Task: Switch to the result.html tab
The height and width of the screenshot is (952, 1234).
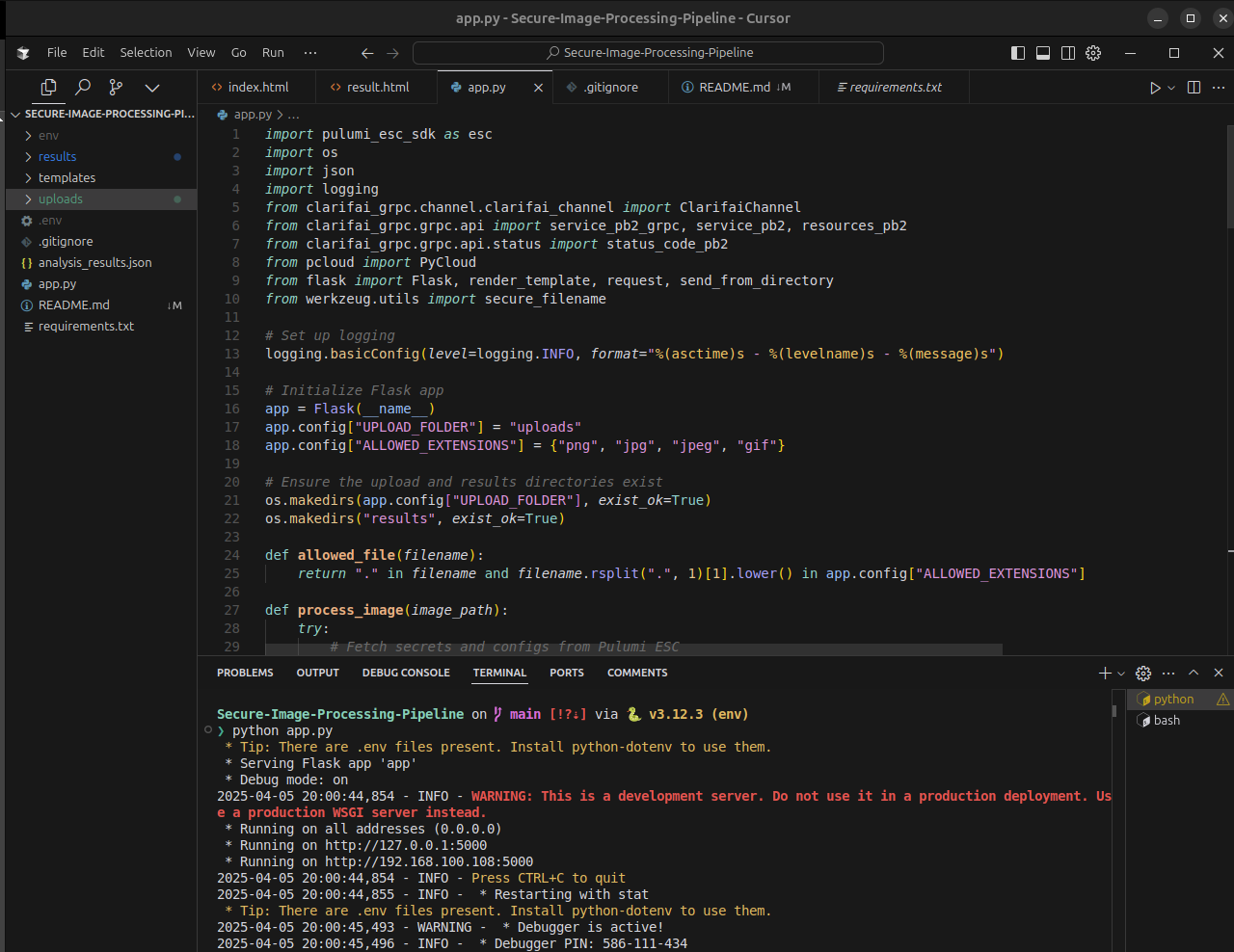Action: click(377, 87)
